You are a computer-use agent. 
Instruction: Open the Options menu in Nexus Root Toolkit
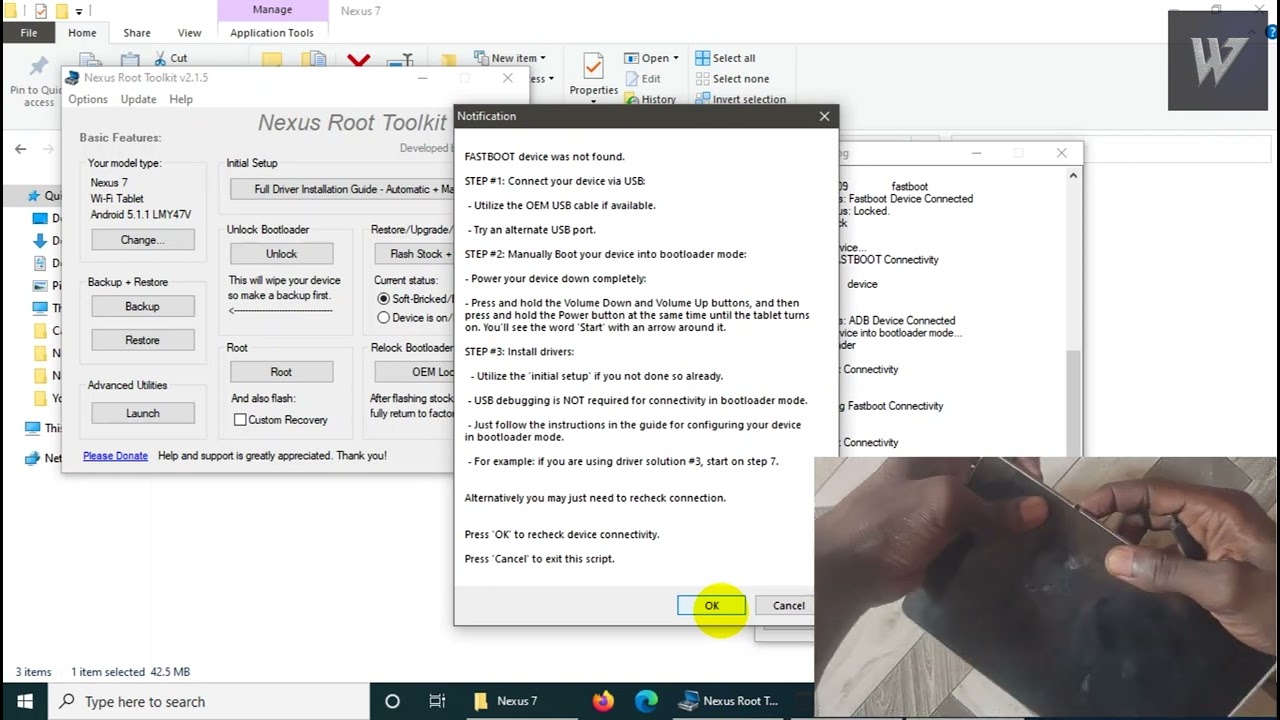click(x=88, y=99)
